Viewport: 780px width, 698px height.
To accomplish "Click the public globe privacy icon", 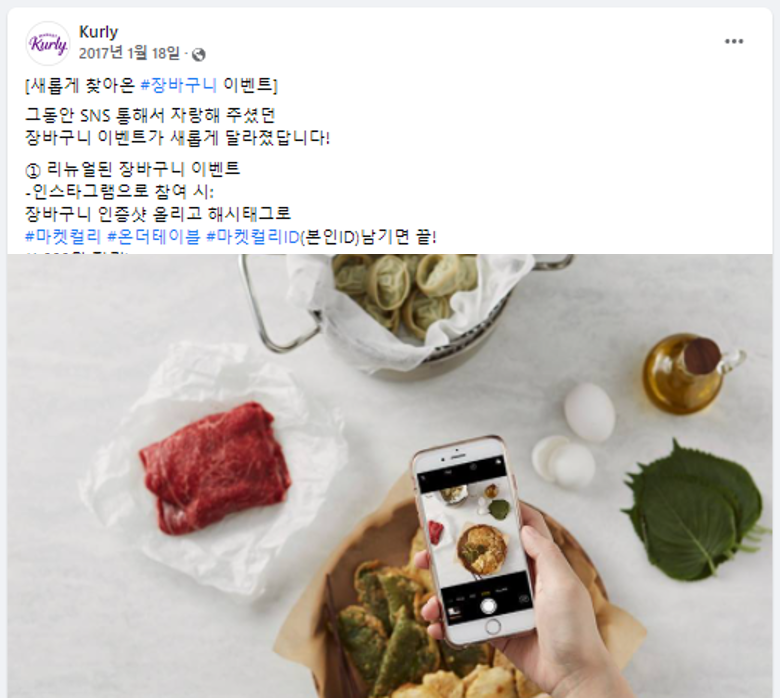I will [x=198, y=54].
